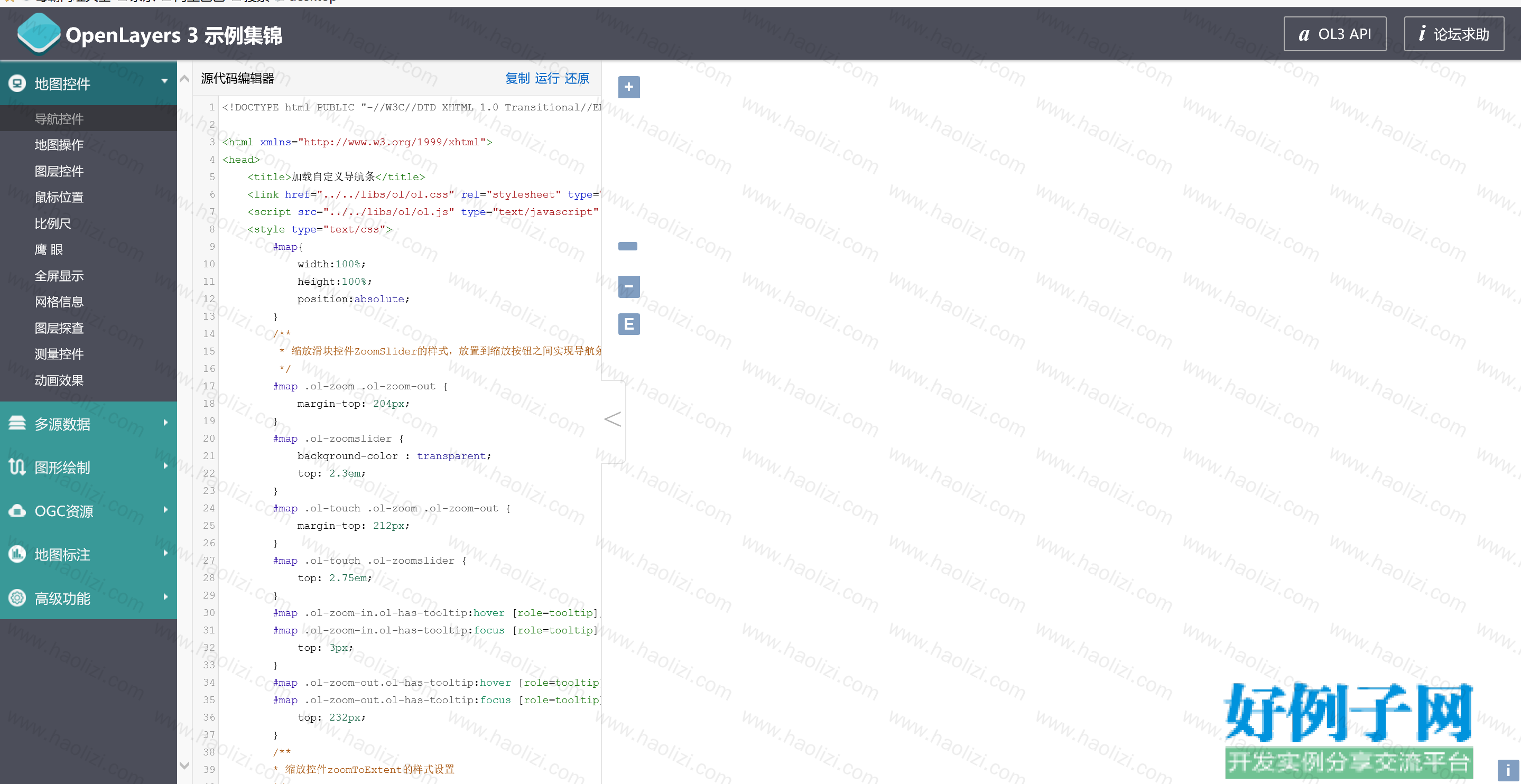
Task: Click line number 20 in gutter
Action: pos(208,438)
